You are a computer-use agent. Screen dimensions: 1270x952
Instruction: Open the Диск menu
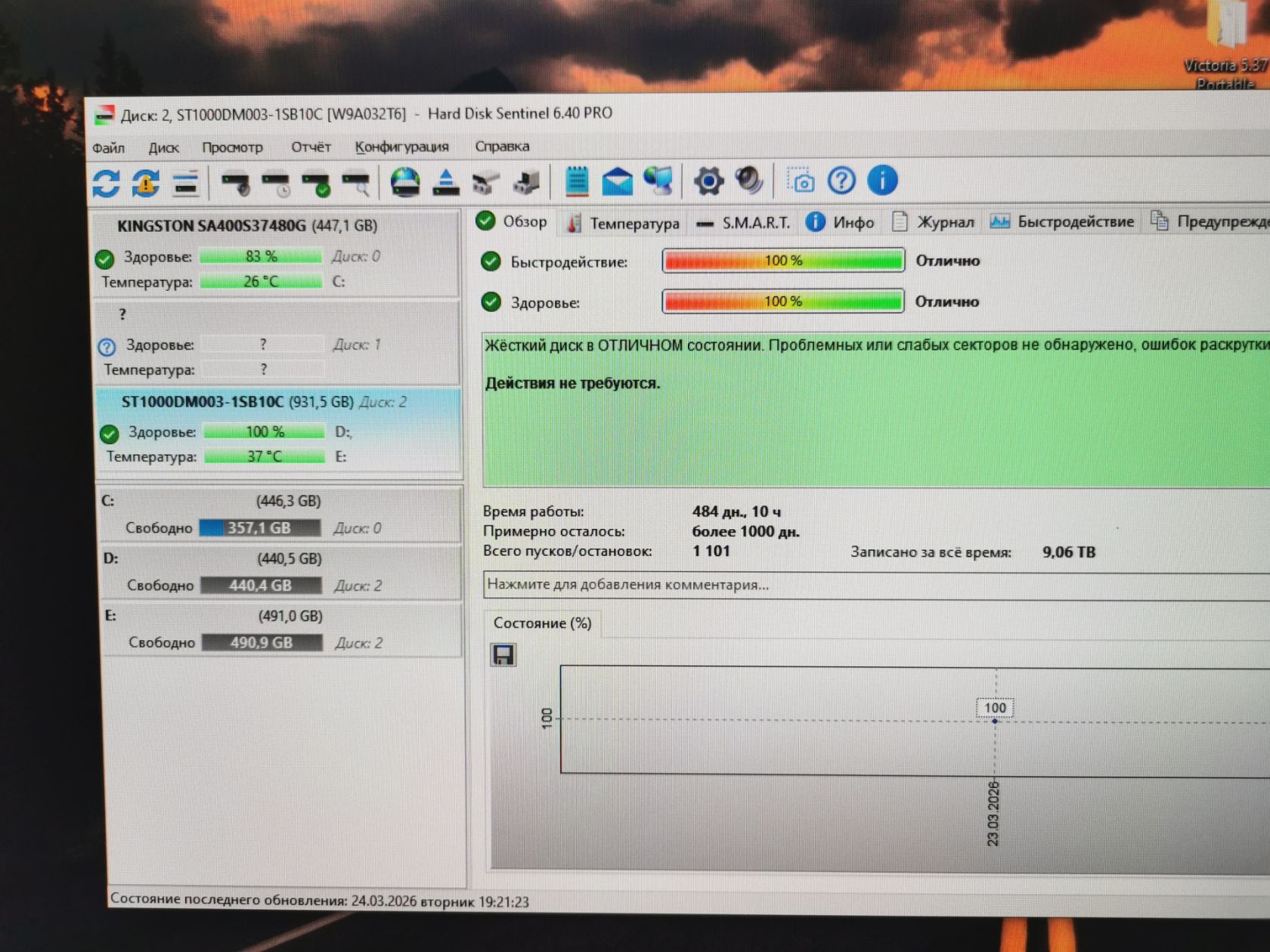click(x=164, y=148)
